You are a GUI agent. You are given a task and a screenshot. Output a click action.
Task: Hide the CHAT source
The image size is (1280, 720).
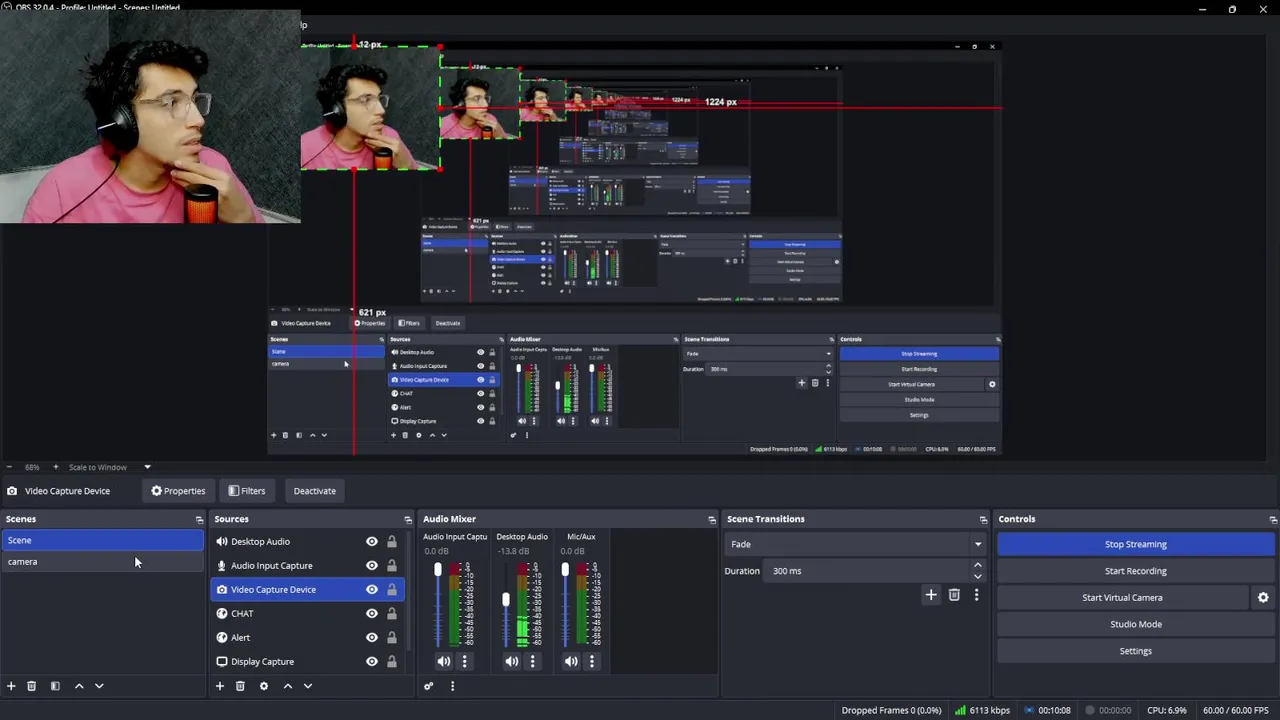pyautogui.click(x=372, y=614)
